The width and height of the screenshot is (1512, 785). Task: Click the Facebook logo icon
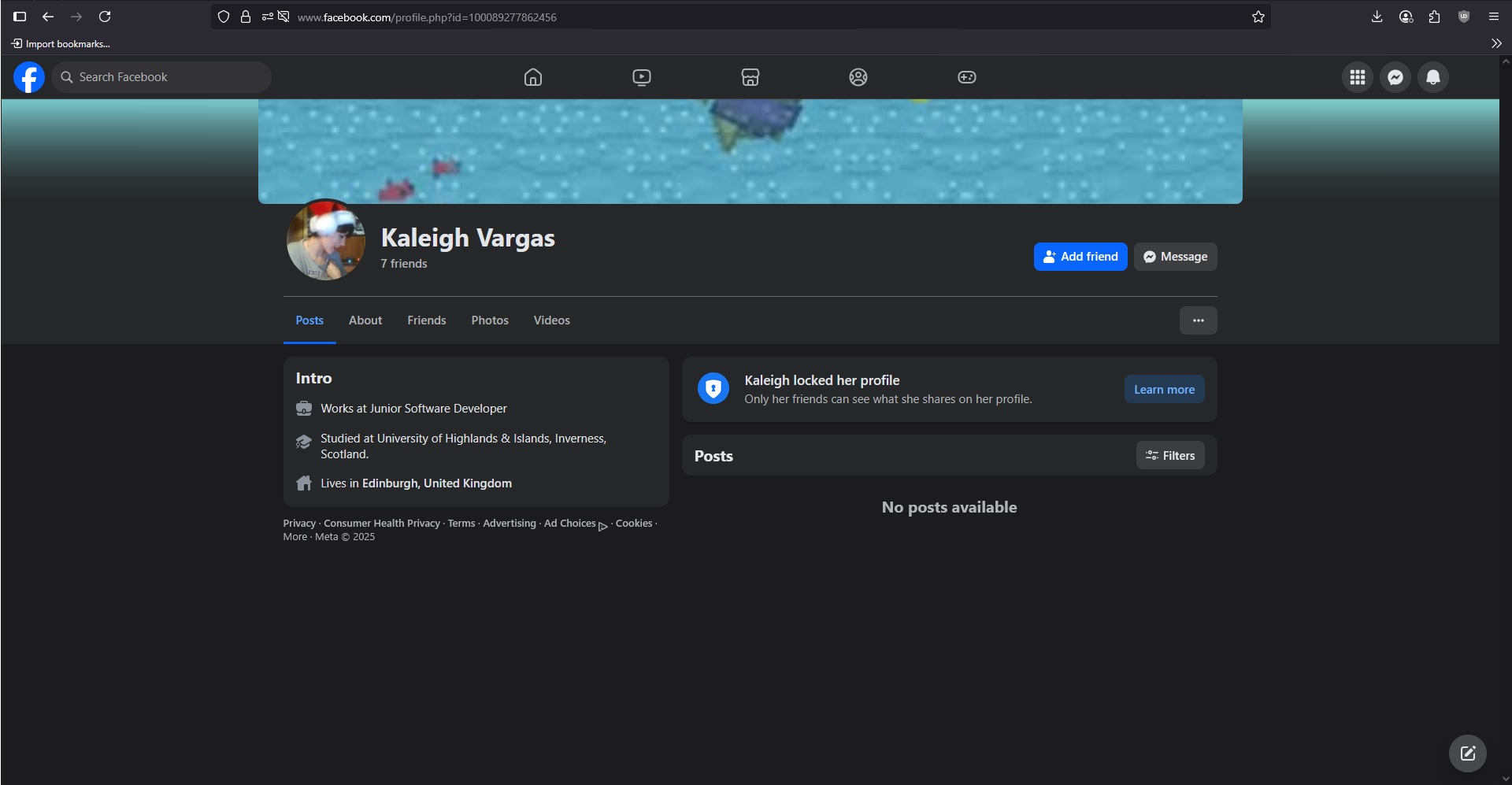(29, 77)
